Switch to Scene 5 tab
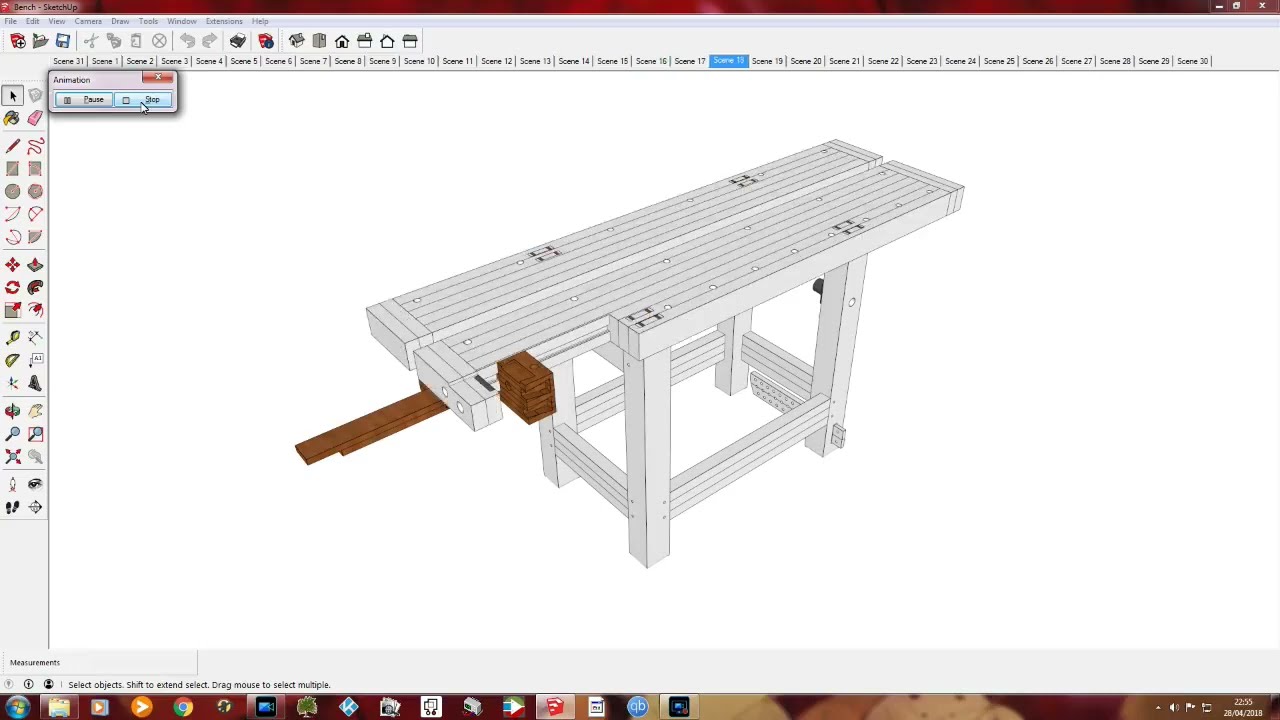The height and width of the screenshot is (720, 1280). click(244, 61)
